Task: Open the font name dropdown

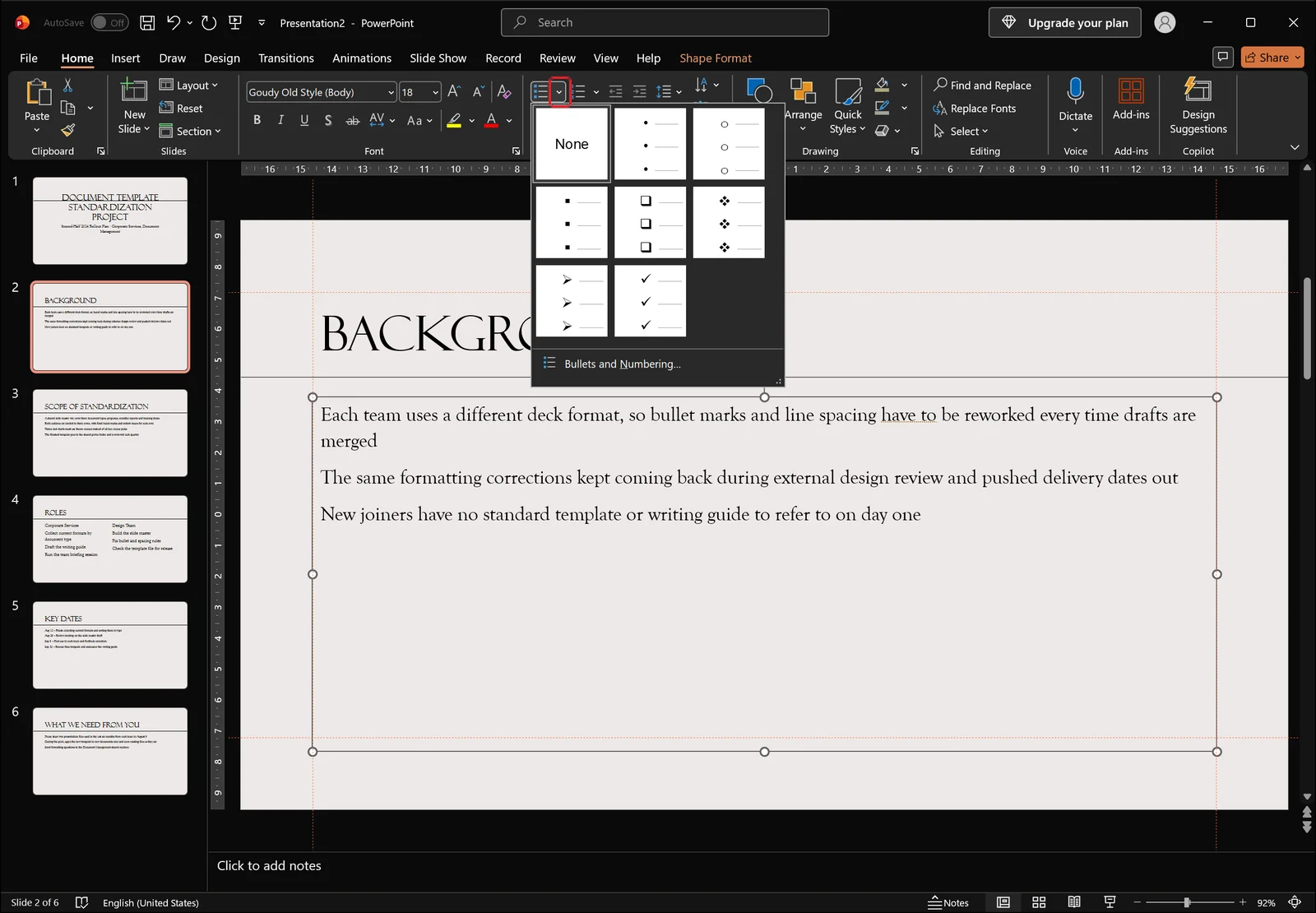Action: pyautogui.click(x=391, y=92)
